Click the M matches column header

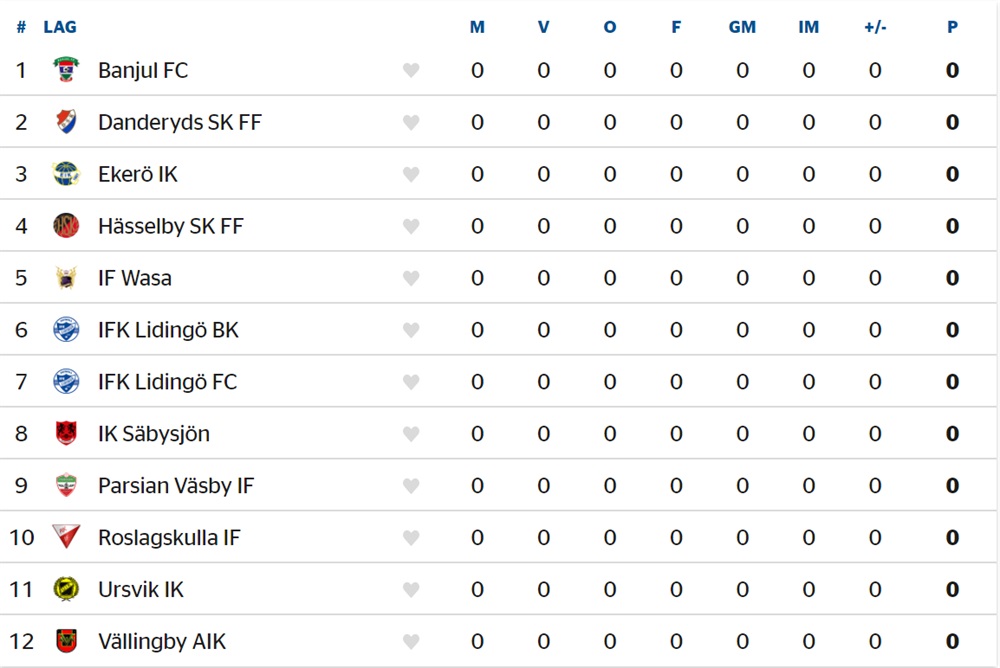tap(477, 27)
